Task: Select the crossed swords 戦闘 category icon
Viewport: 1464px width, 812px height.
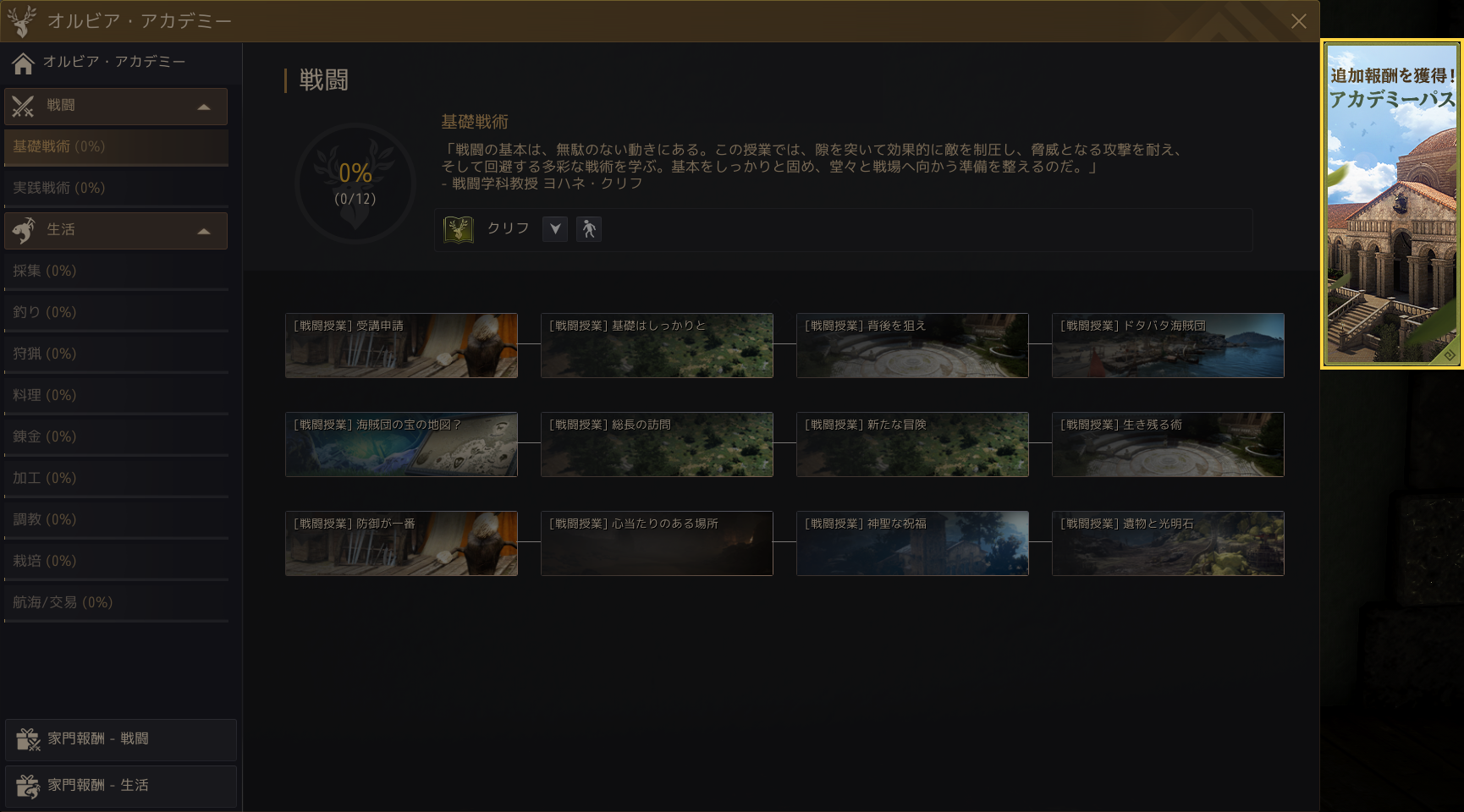Action: tap(23, 106)
